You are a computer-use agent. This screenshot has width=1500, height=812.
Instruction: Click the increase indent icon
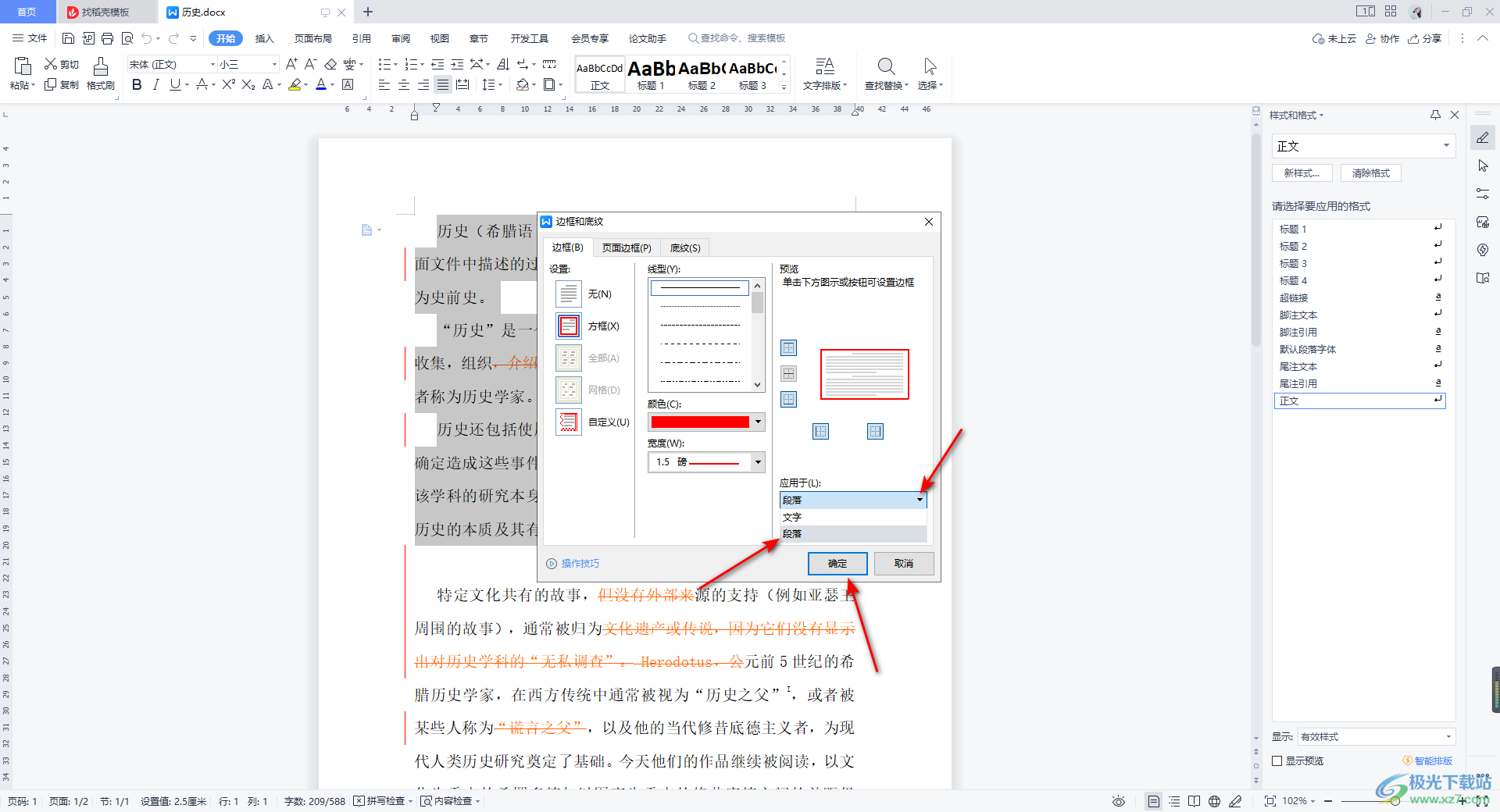pyautogui.click(x=457, y=64)
